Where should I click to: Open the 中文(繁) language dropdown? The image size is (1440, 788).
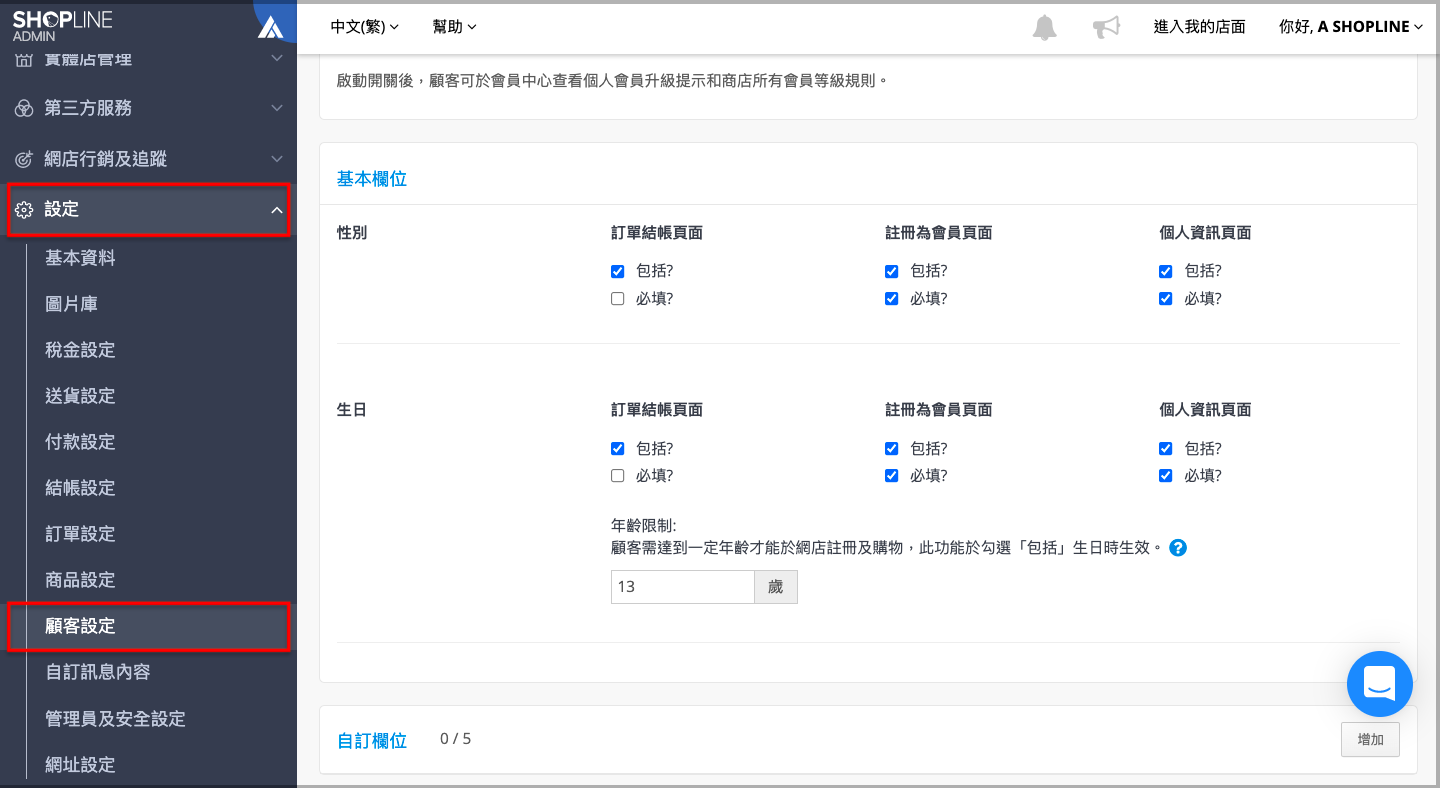(365, 27)
